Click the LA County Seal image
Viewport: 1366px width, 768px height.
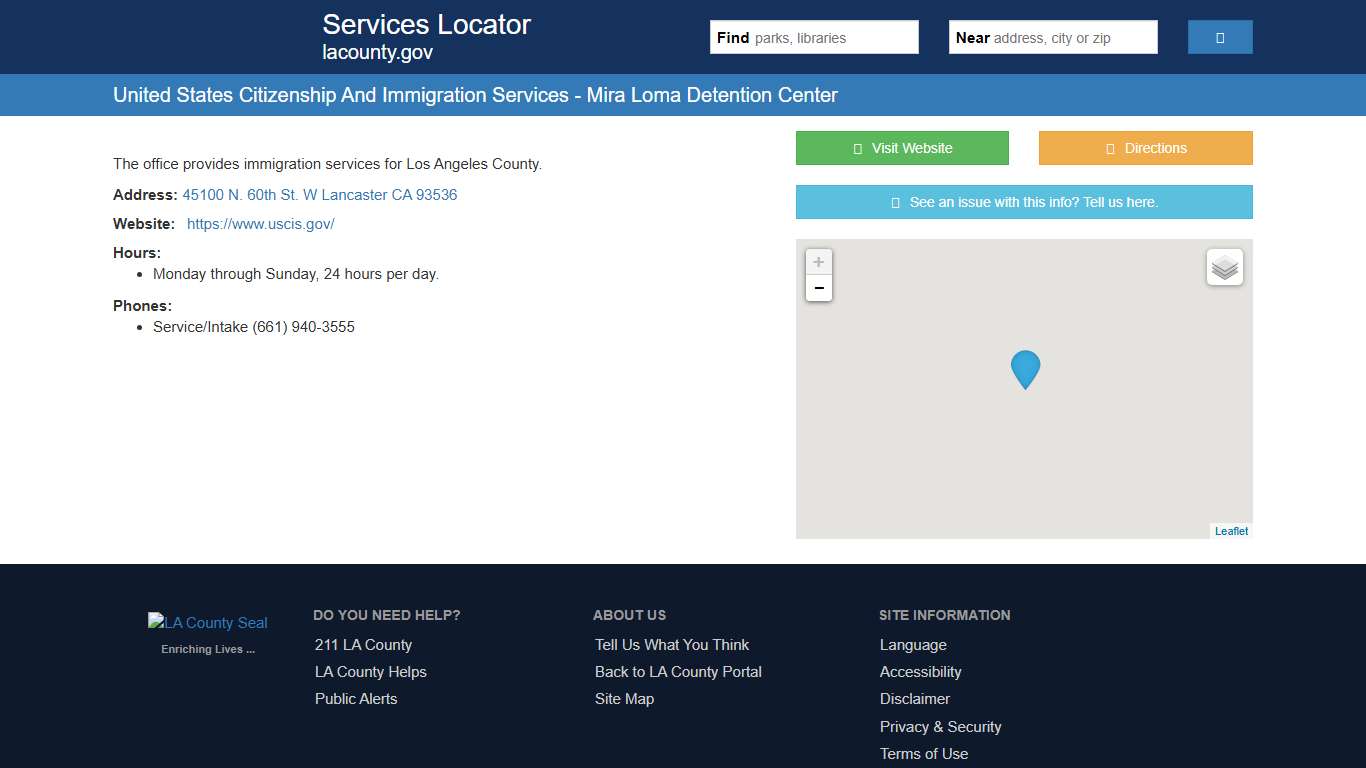207,622
